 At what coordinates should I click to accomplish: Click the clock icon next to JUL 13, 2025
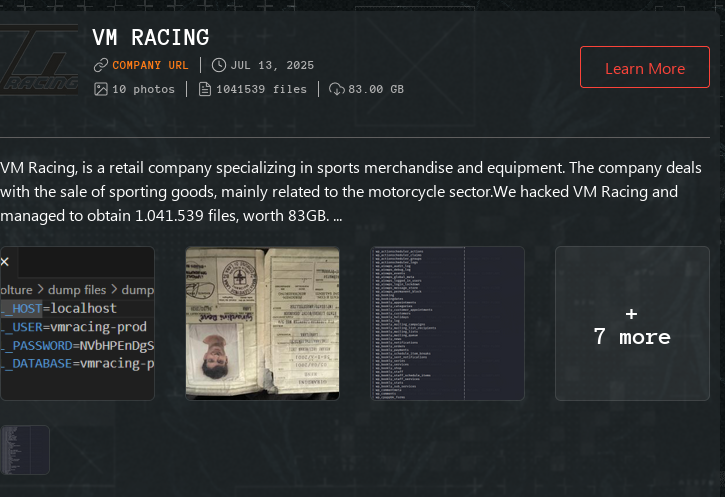point(219,65)
